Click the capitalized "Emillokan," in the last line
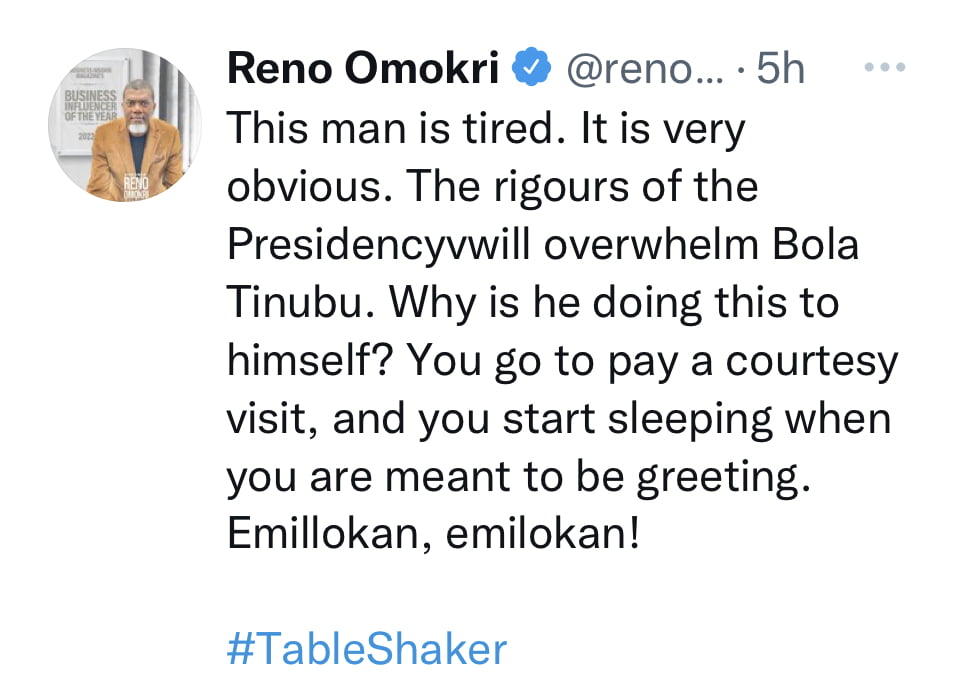Viewport: 960px width, 687px height. 329,535
